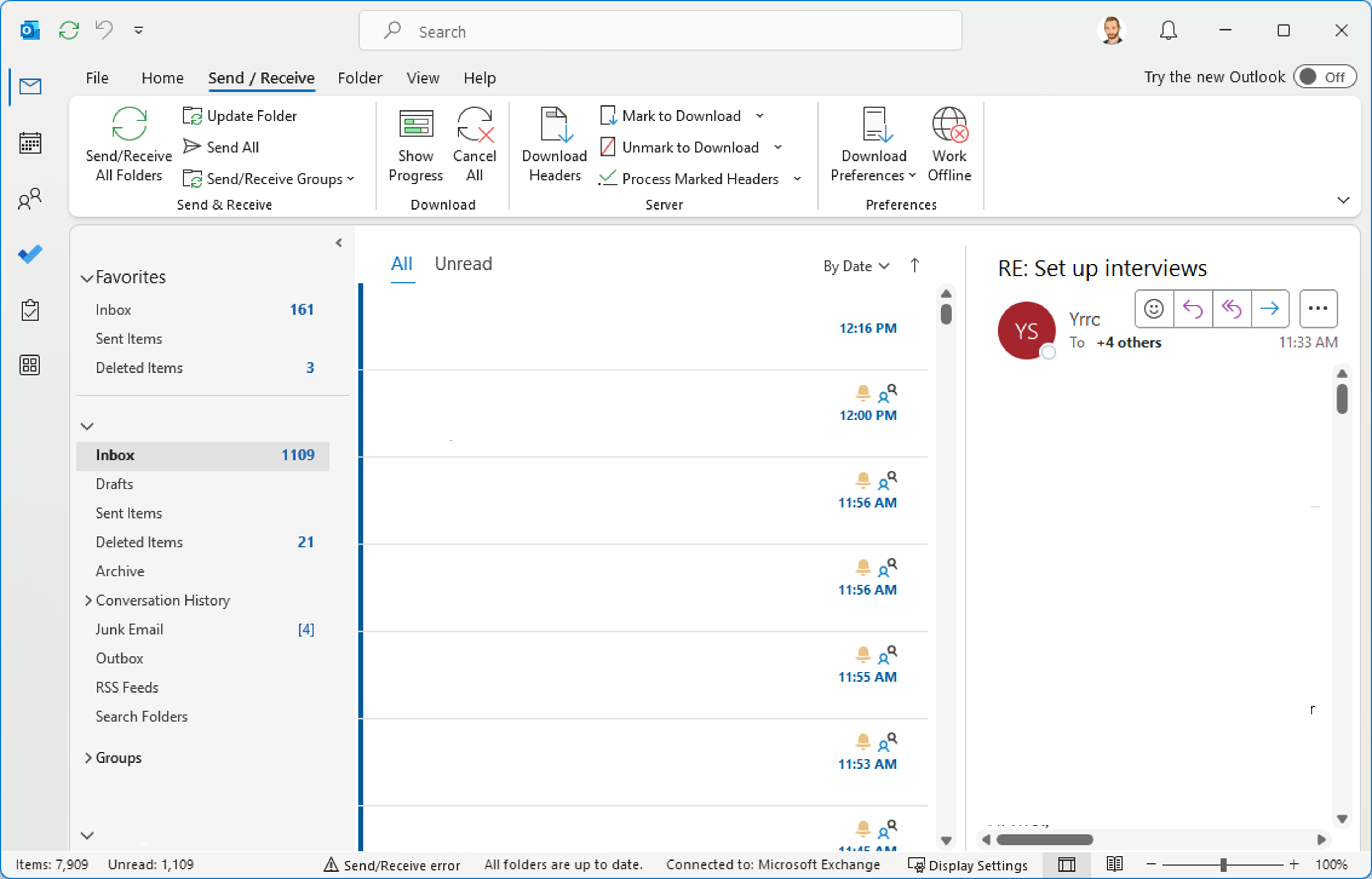Open the Customize Quick Access Toolbar dropdown
The width and height of the screenshot is (1372, 879).
pos(138,30)
